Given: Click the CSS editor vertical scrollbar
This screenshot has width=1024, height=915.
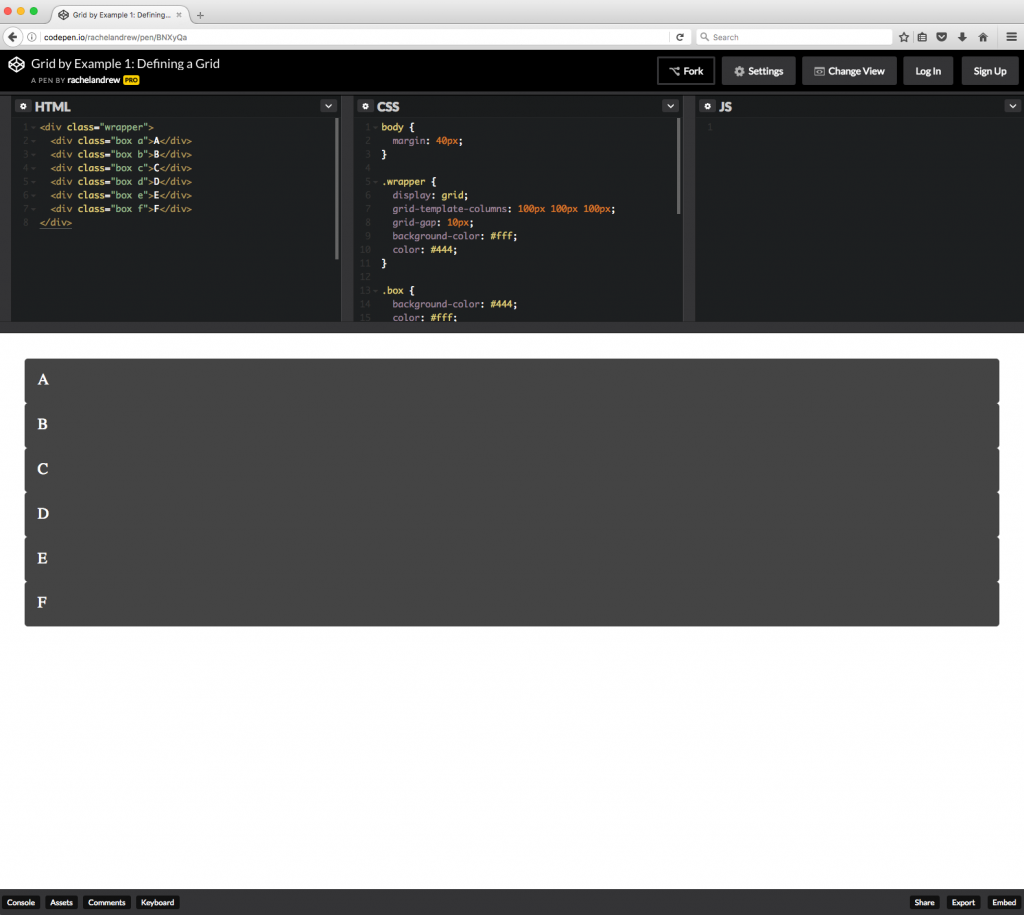Looking at the screenshot, I should click(x=679, y=165).
